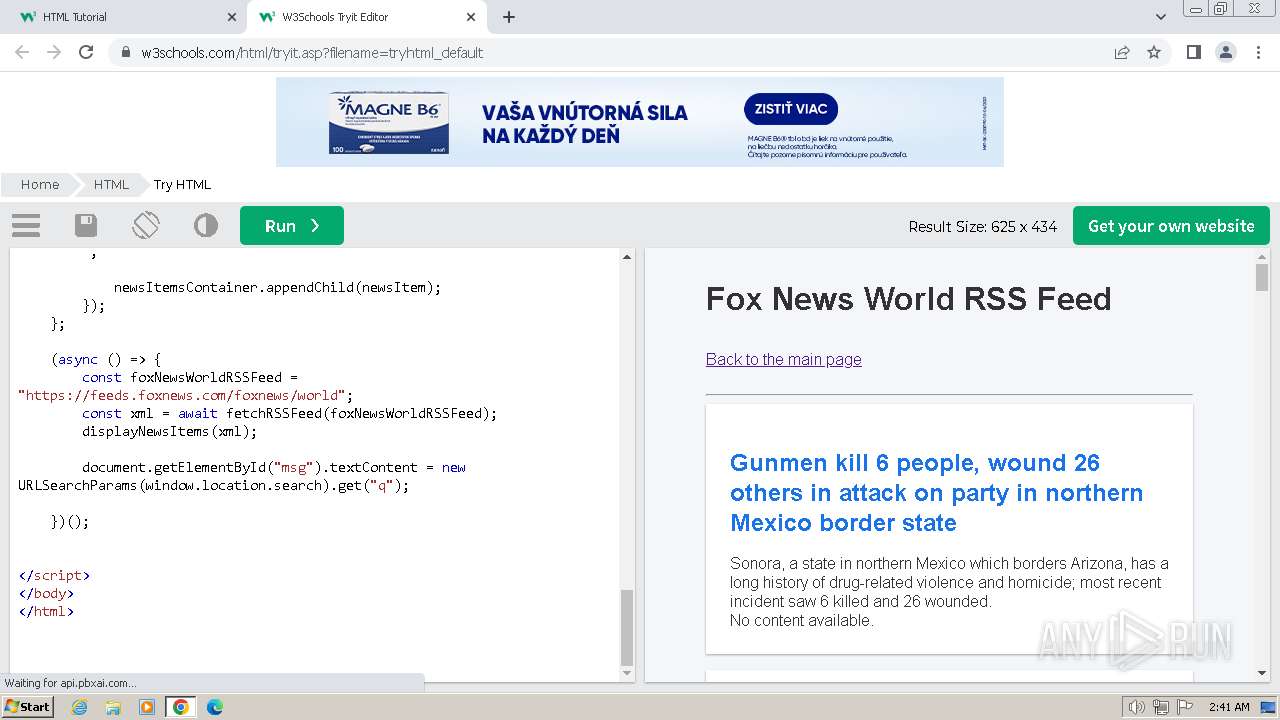The image size is (1280, 720).
Task: Click the Try HTML breadcrumb
Action: (182, 184)
